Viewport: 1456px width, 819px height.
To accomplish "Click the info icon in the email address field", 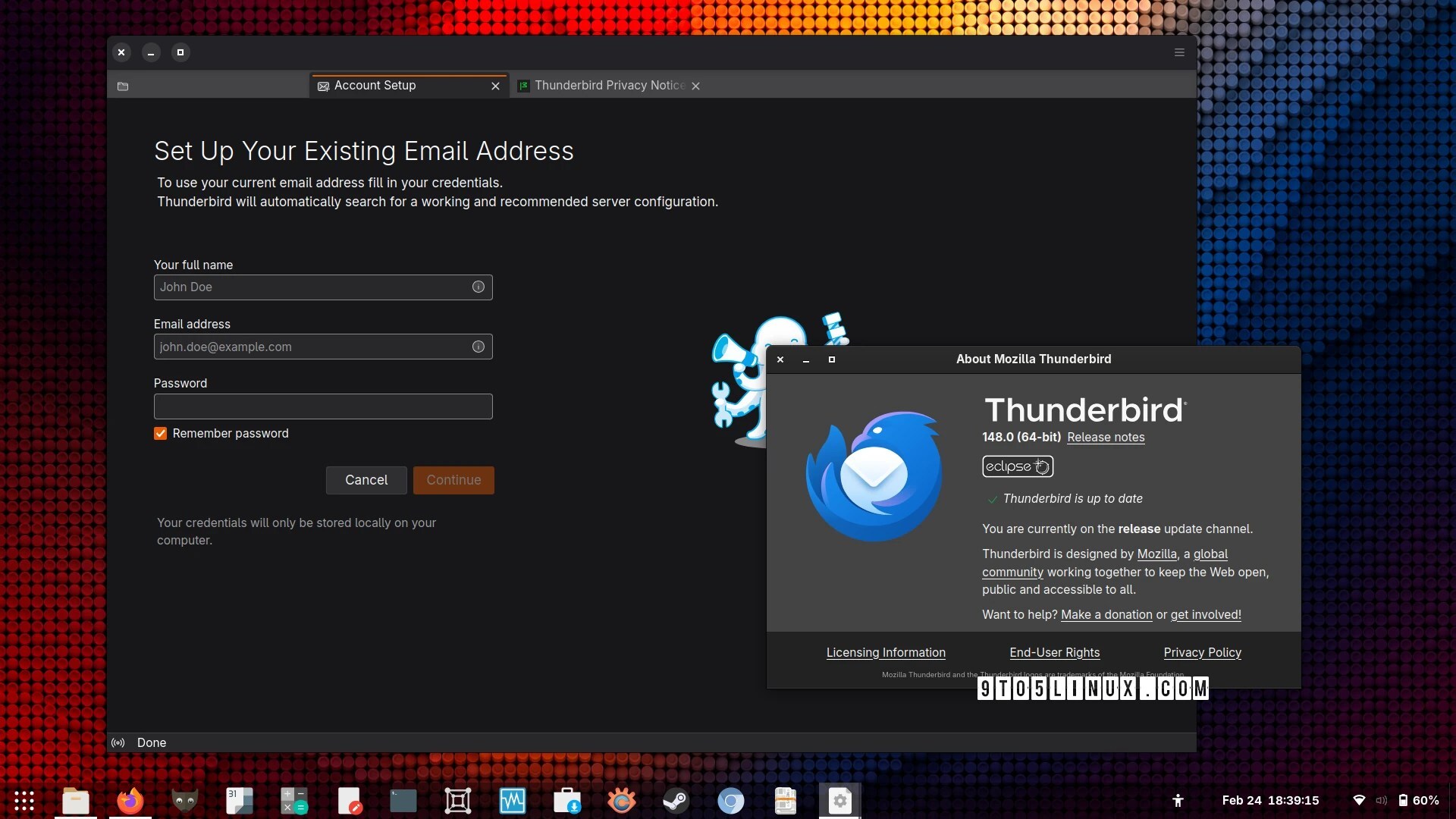I will (x=479, y=347).
